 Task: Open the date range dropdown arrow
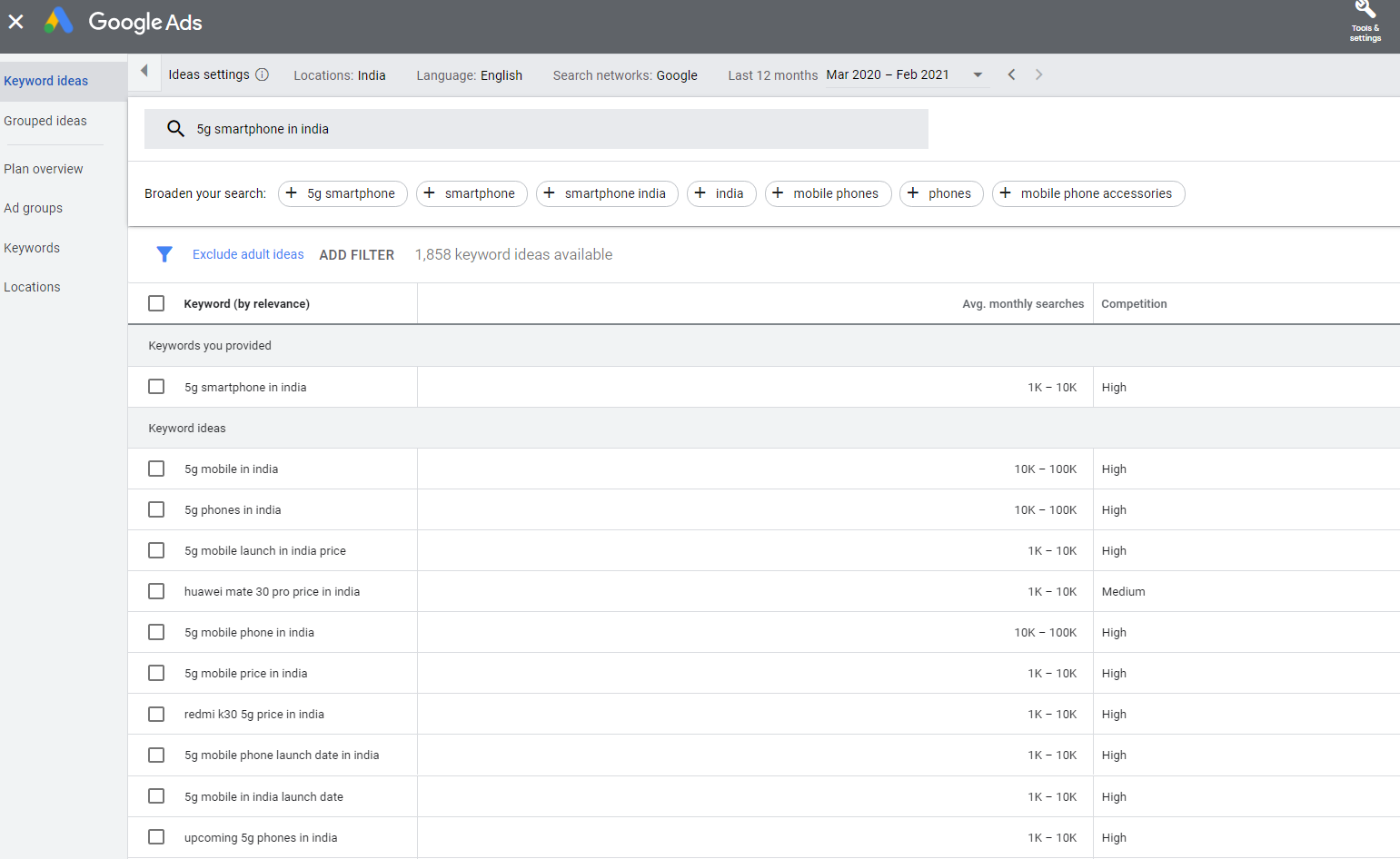click(978, 74)
